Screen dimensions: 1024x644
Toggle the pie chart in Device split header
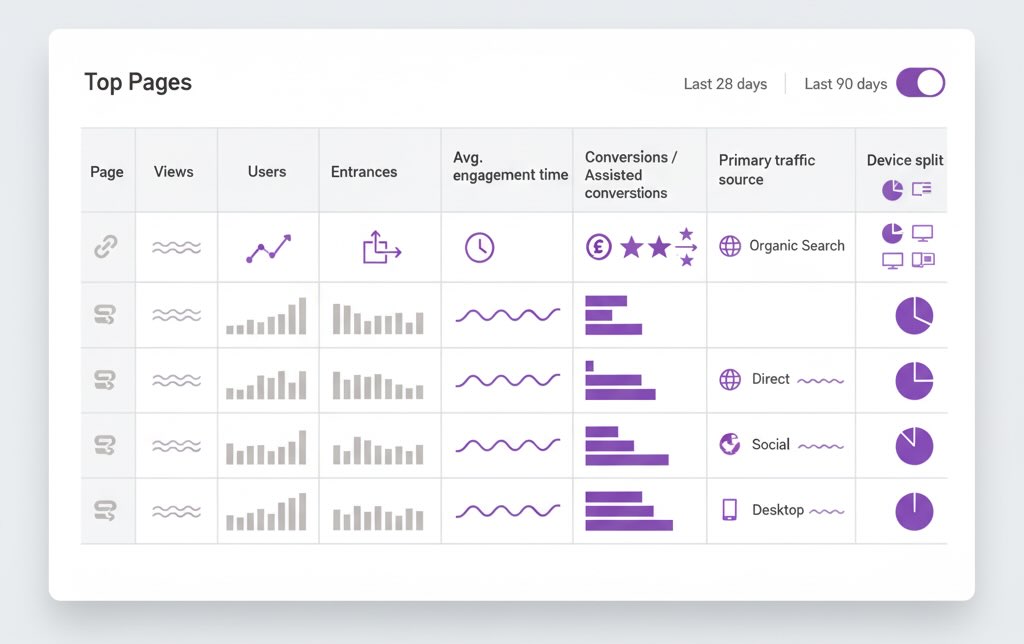[894, 189]
